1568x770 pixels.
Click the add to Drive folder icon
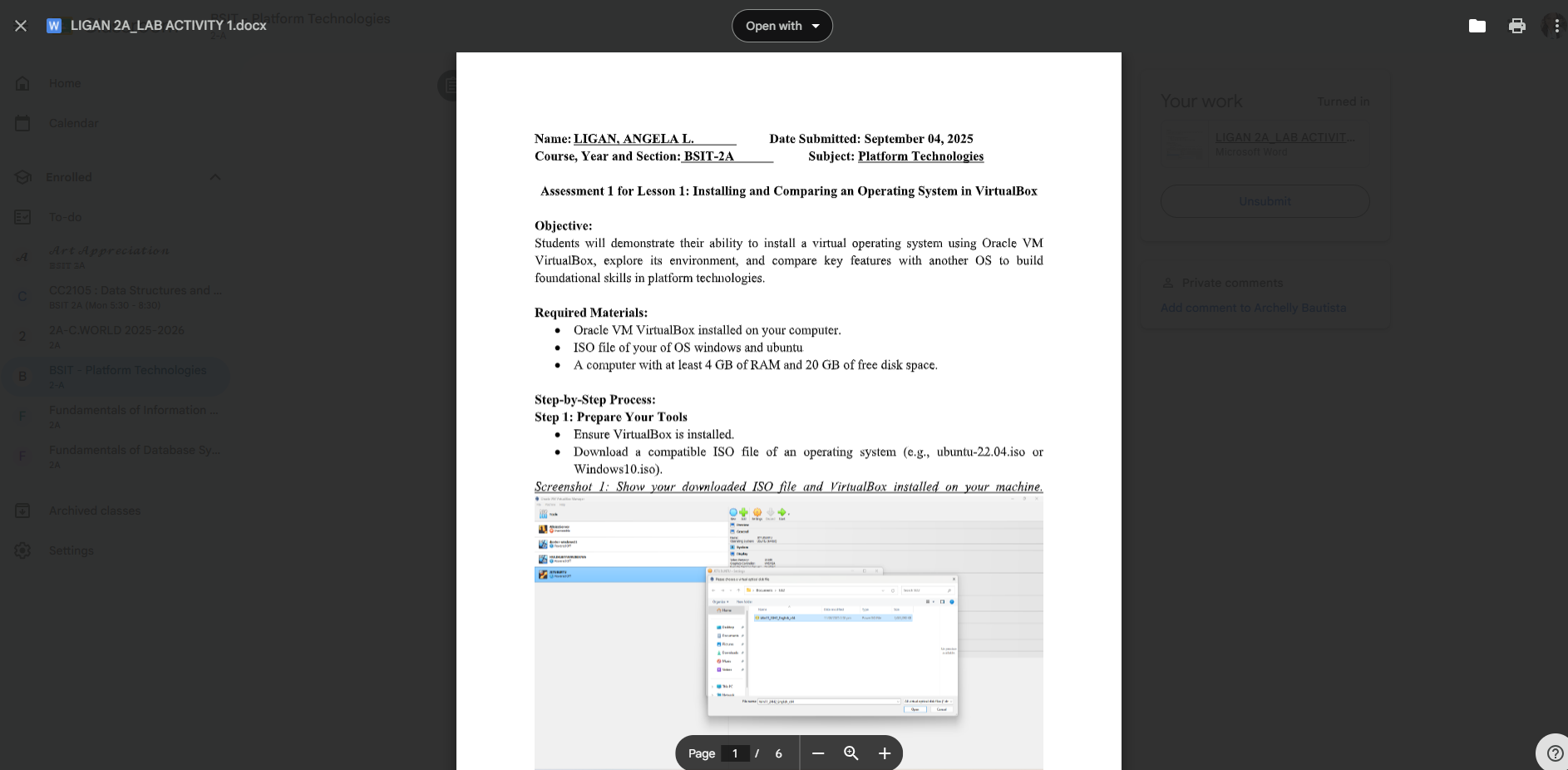[1477, 26]
